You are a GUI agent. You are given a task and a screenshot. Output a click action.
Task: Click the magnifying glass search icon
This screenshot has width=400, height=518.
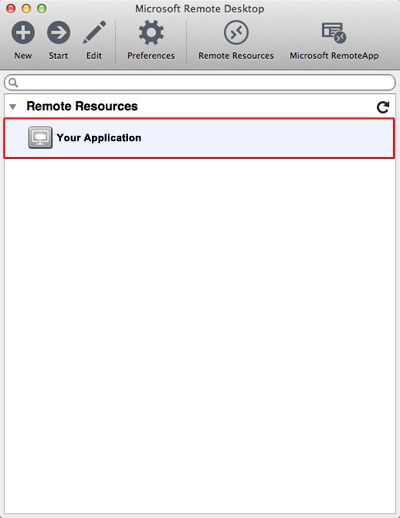point(13,82)
